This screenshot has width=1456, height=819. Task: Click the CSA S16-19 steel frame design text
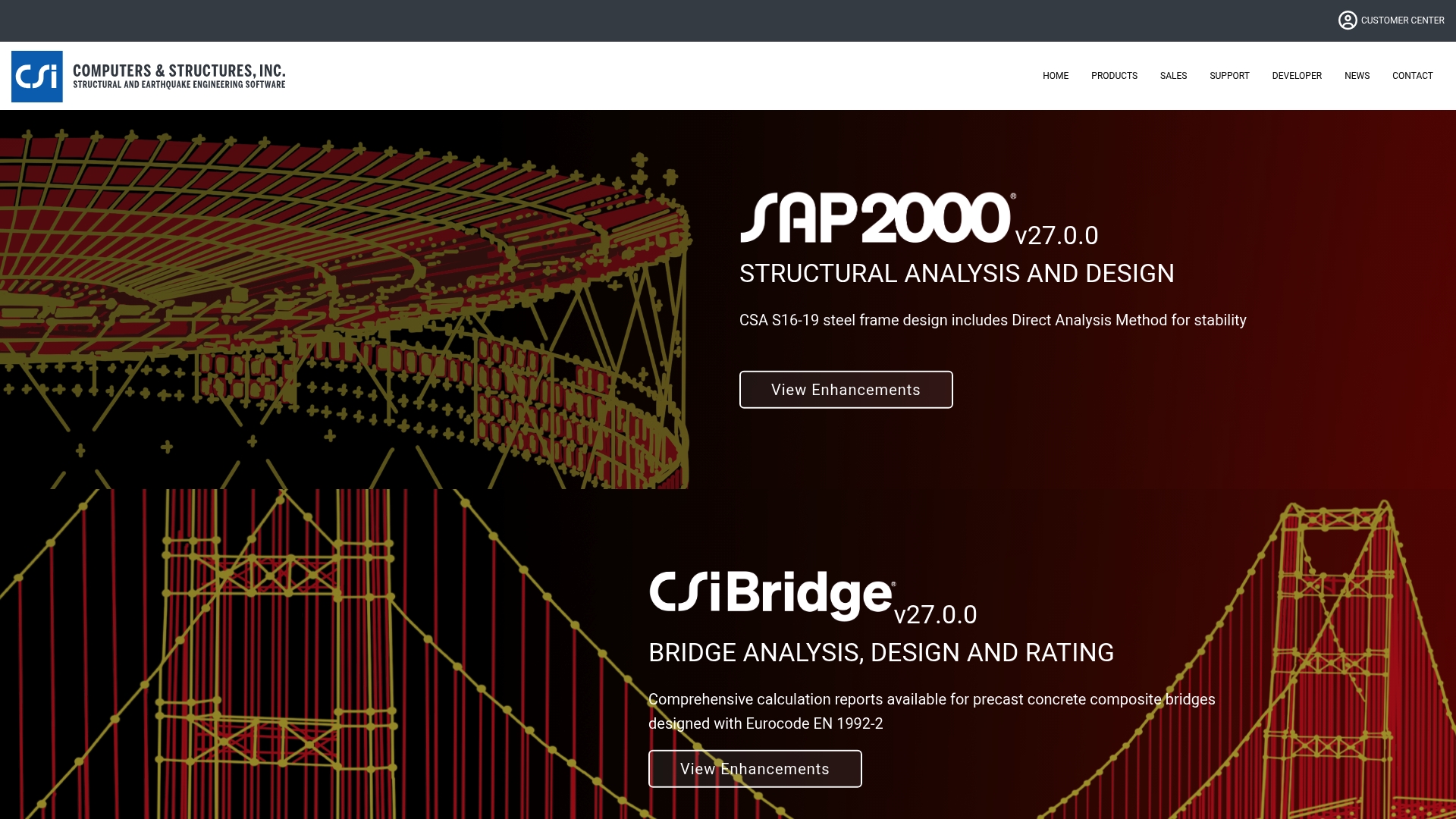coord(993,320)
